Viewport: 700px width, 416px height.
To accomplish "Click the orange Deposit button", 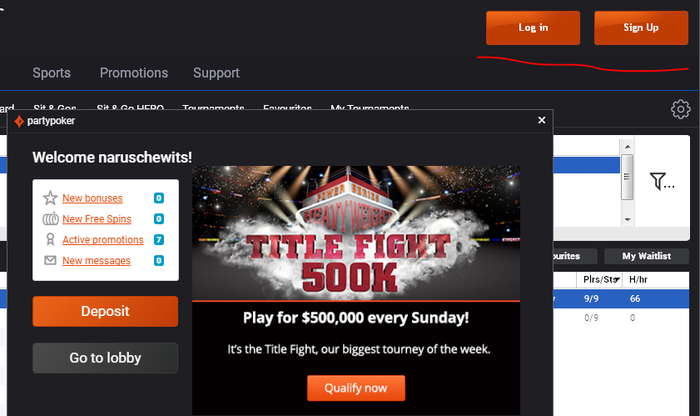I will coord(105,311).
